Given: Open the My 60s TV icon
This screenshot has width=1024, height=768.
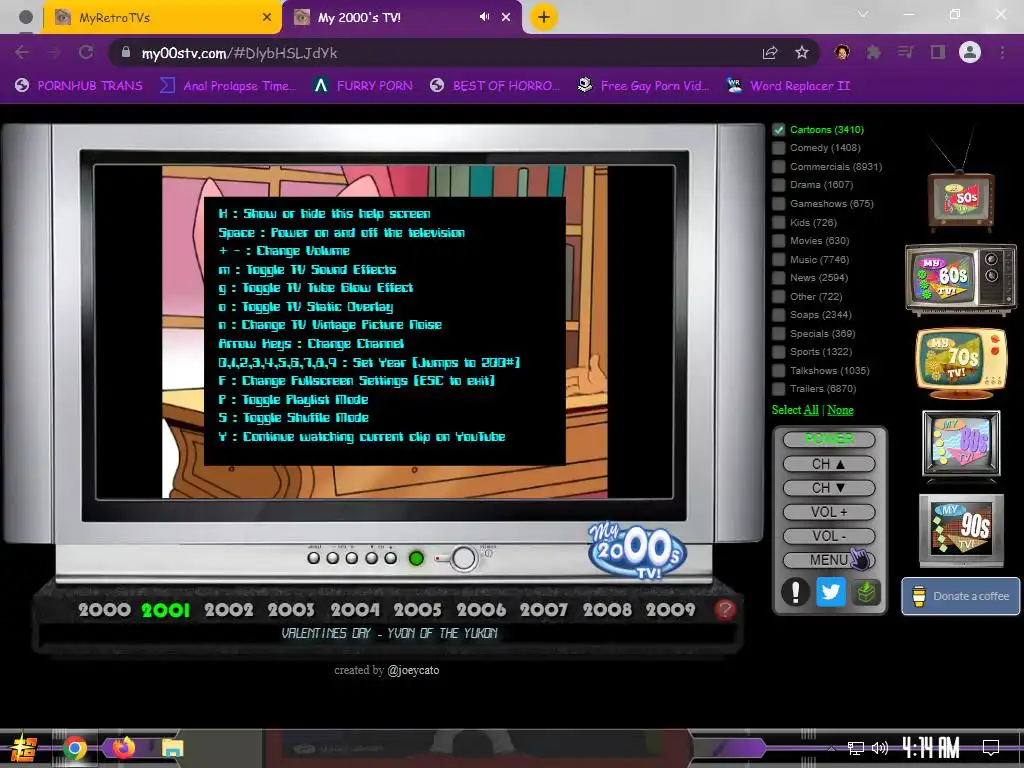Looking at the screenshot, I should click(961, 279).
